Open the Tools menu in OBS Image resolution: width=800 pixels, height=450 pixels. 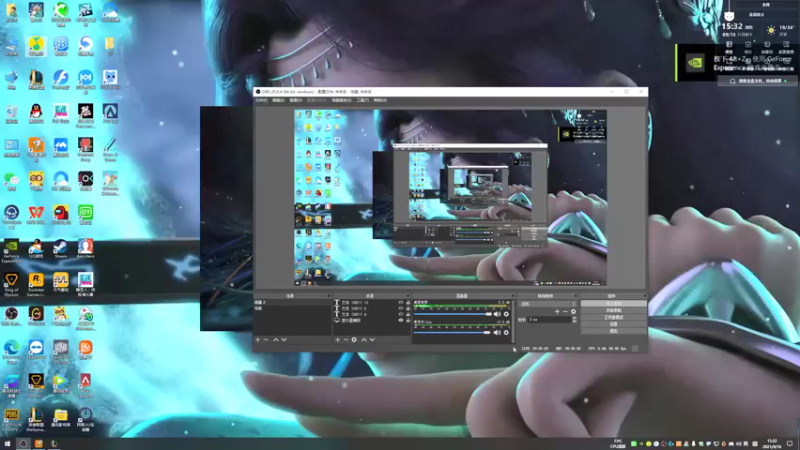[x=362, y=101]
